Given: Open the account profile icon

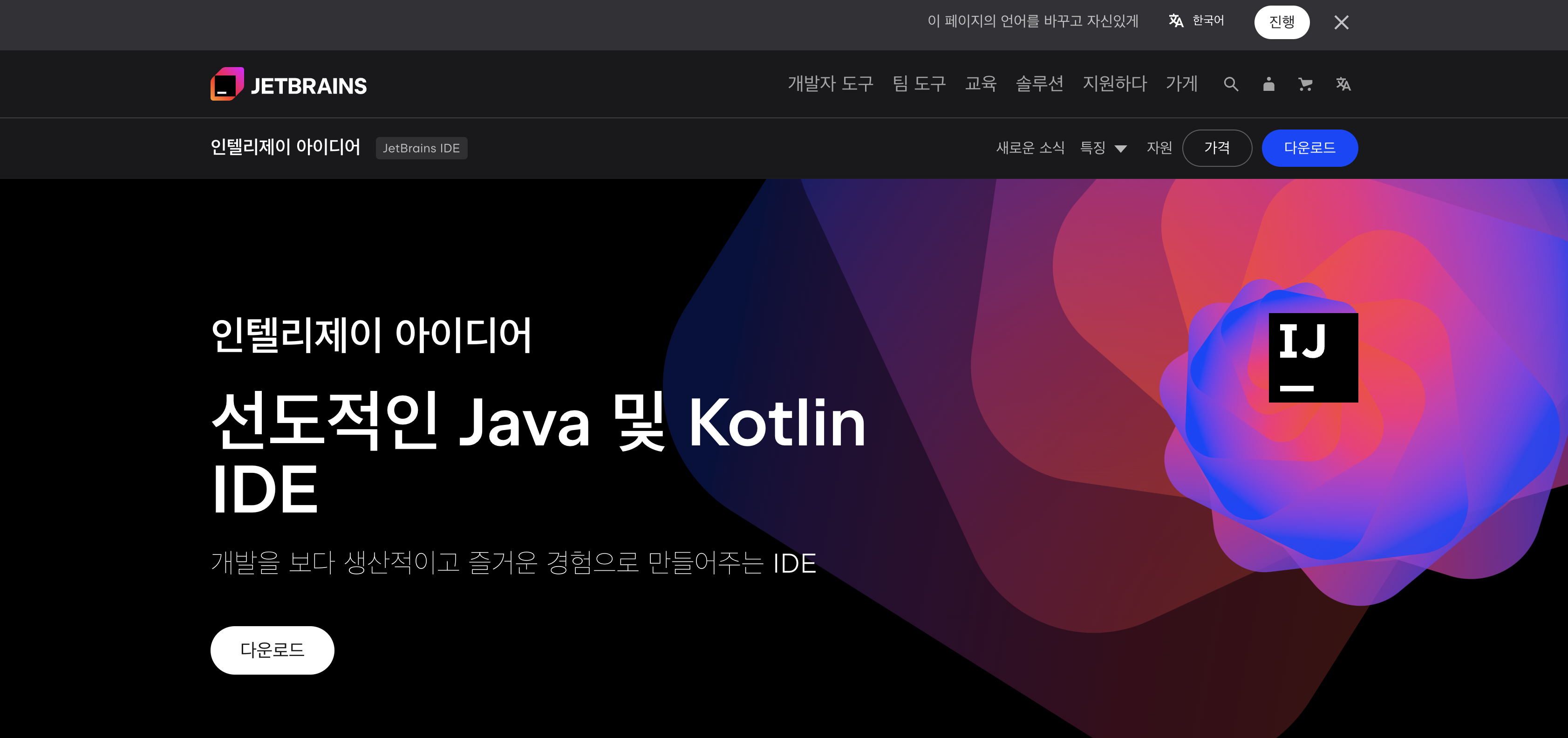Looking at the screenshot, I should pyautogui.click(x=1268, y=84).
